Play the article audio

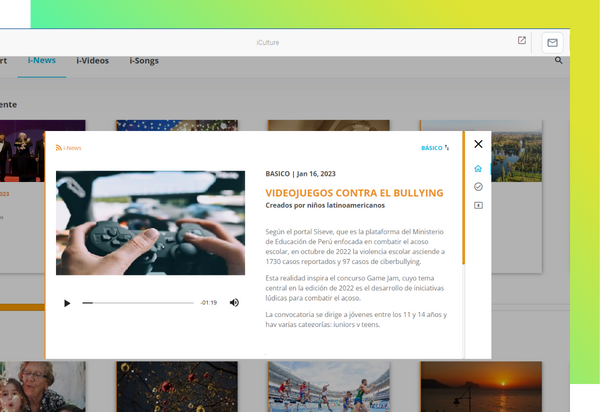[x=67, y=302]
